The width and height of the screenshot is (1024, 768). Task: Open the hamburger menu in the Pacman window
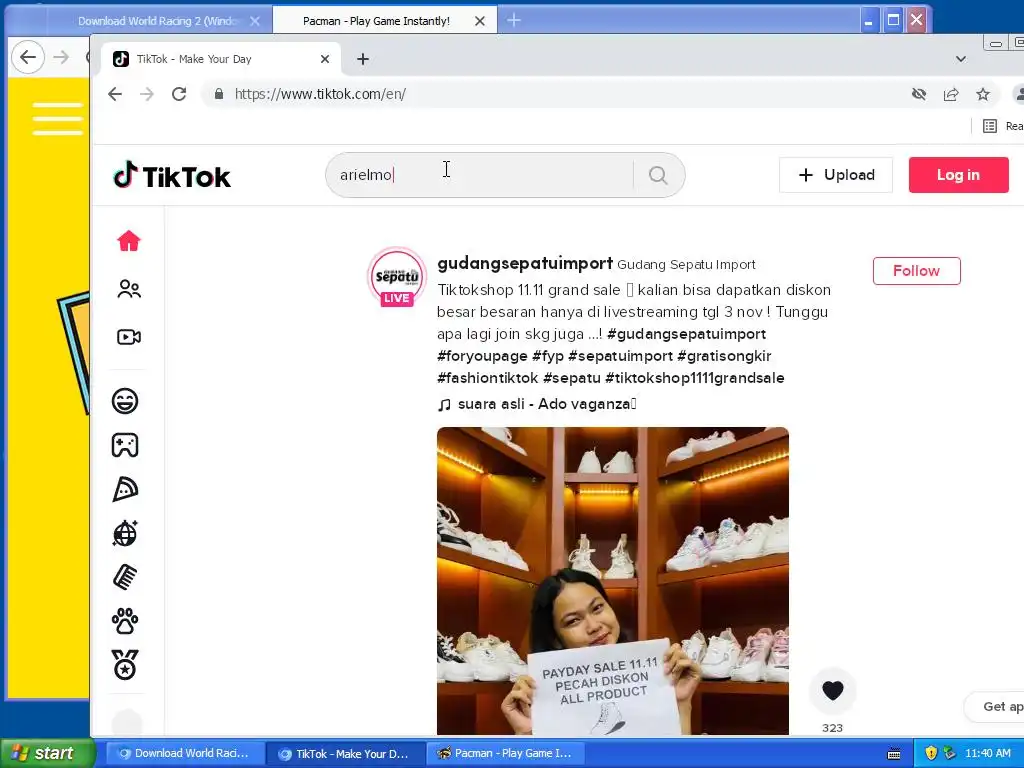click(57, 119)
